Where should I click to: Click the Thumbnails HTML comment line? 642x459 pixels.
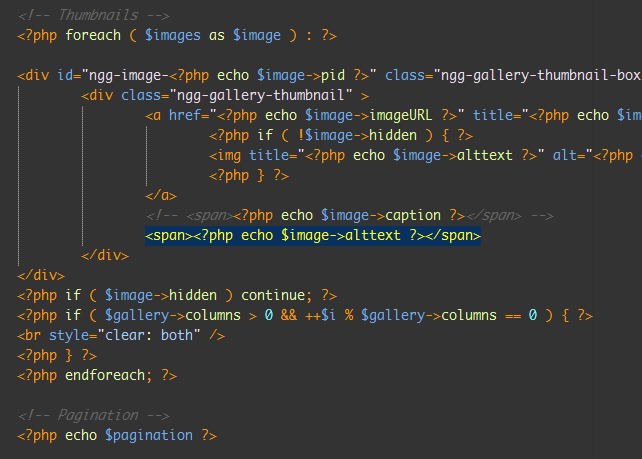[x=93, y=15]
